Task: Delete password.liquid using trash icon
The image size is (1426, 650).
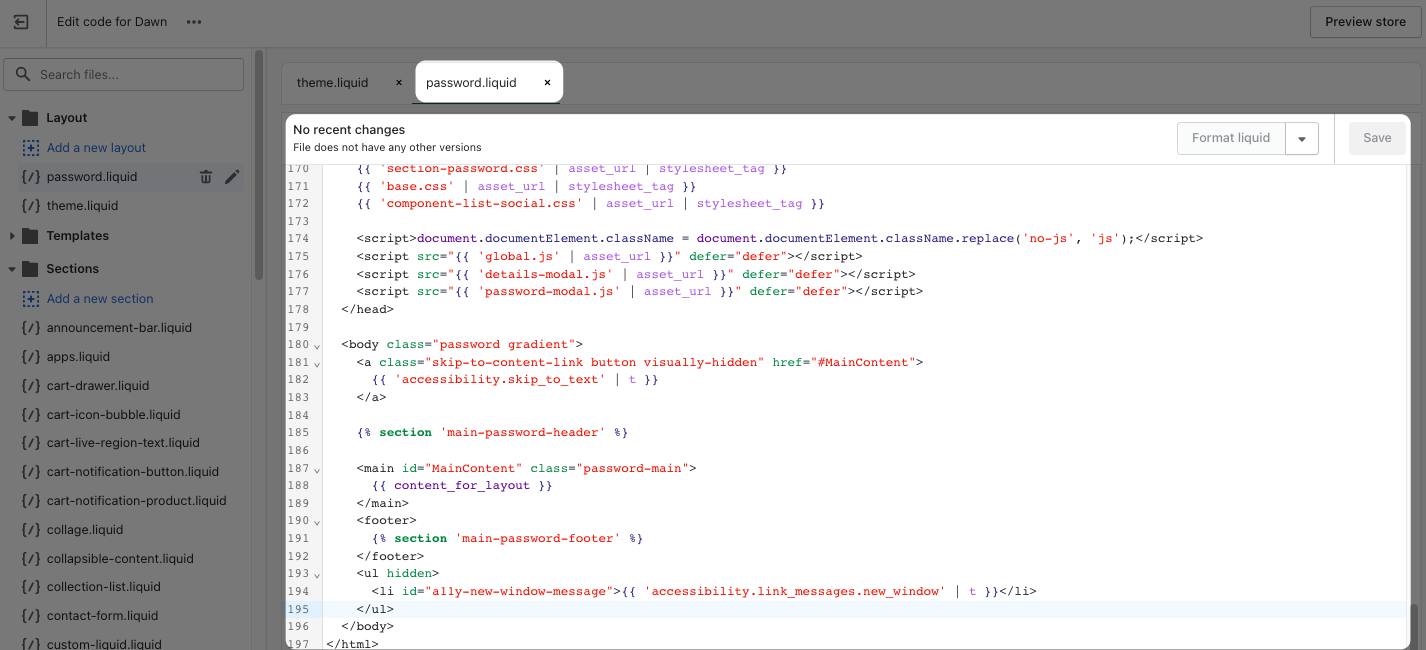Action: 206,177
